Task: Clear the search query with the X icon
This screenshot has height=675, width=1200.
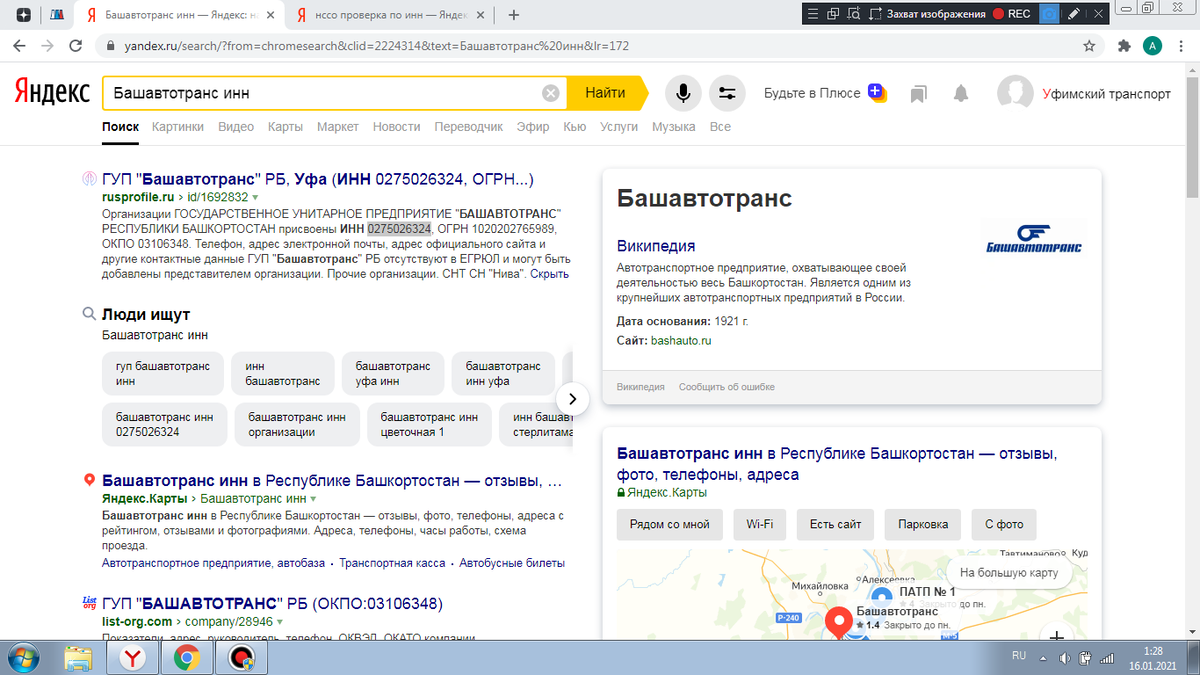Action: (551, 93)
